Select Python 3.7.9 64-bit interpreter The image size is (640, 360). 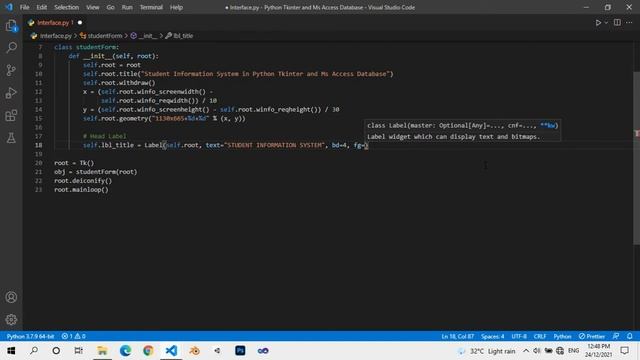point(30,336)
